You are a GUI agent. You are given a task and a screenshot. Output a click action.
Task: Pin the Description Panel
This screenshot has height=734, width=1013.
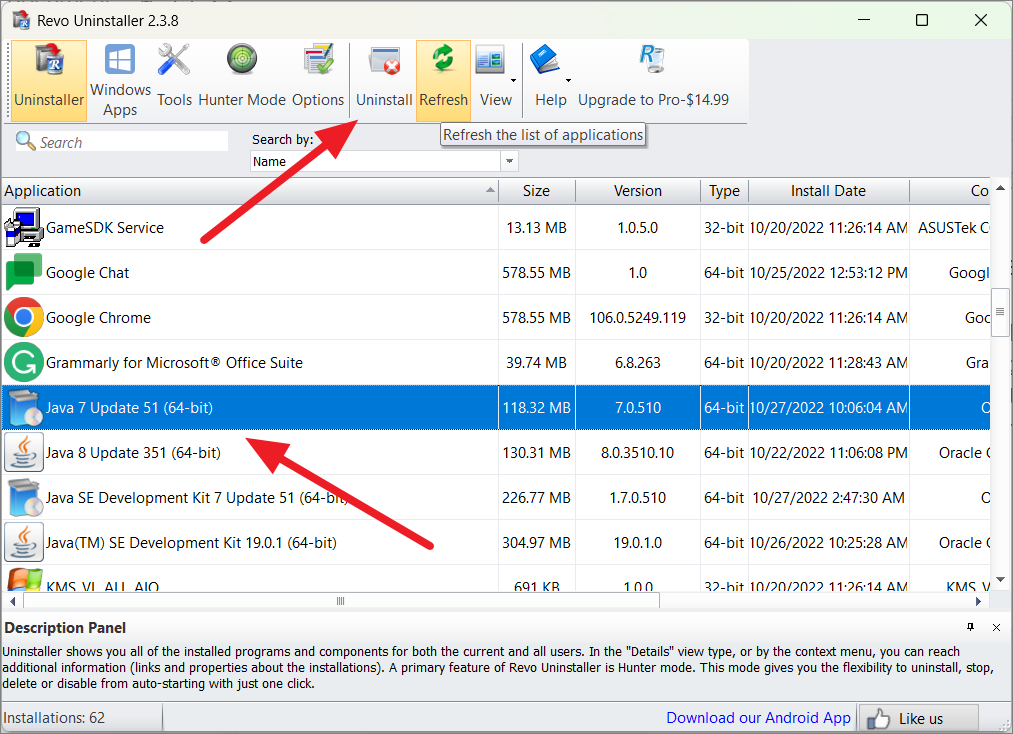tap(970, 627)
